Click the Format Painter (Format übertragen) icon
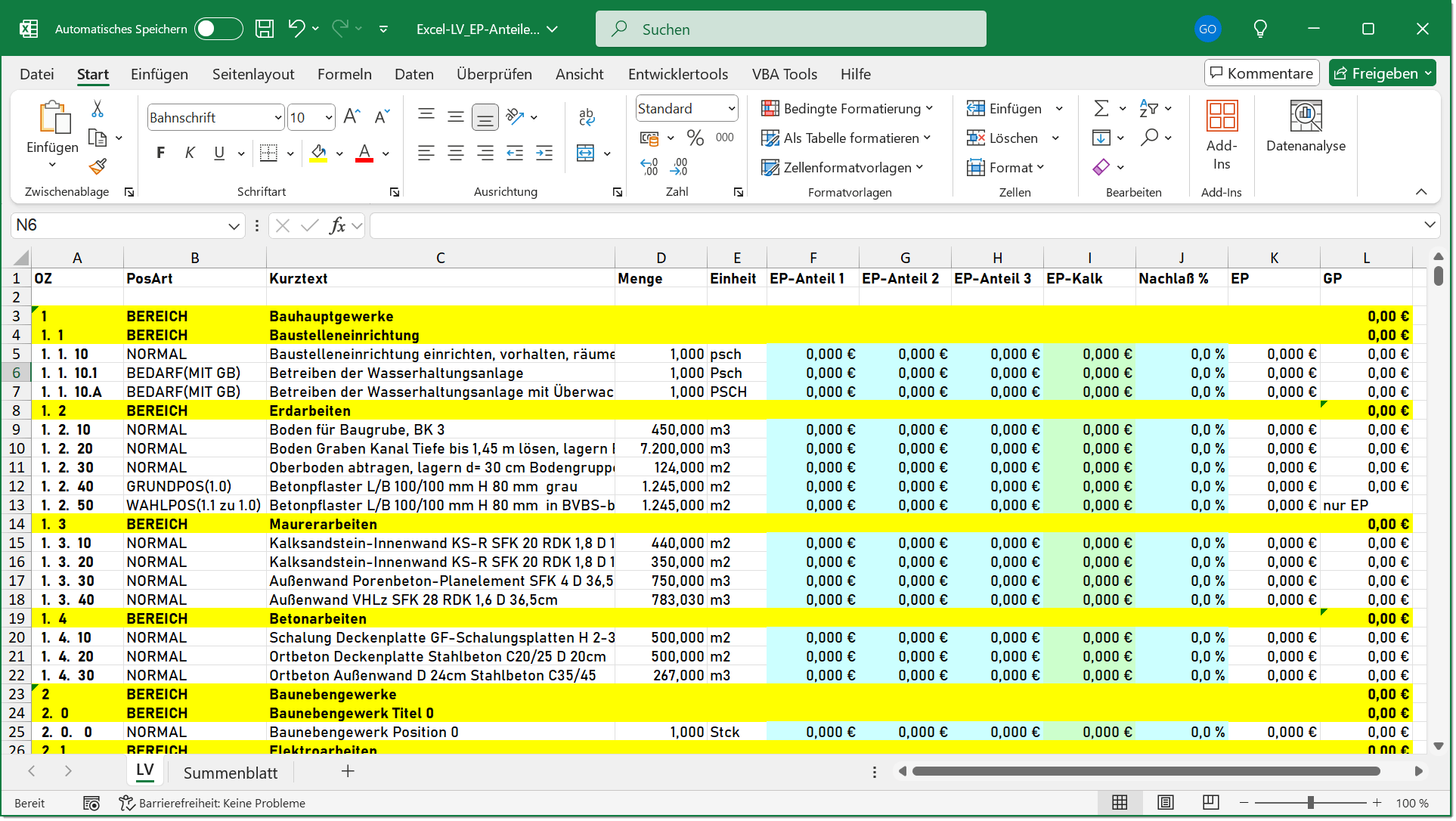This screenshot has height=821, width=1456. (97, 166)
